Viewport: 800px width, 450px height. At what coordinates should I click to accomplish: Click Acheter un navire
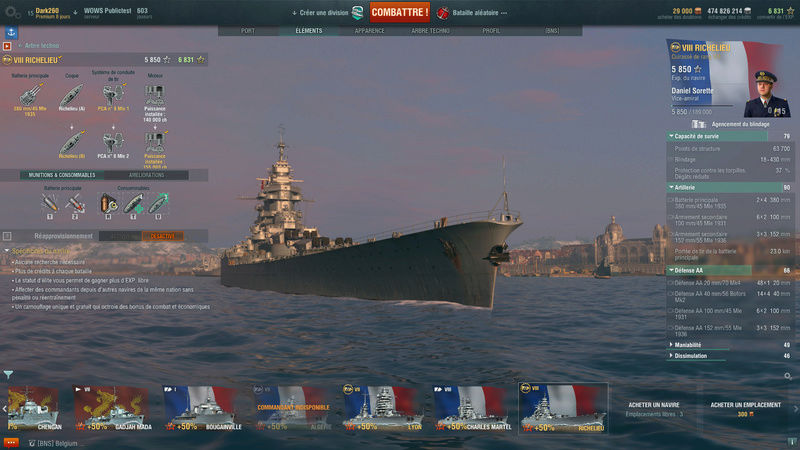[x=654, y=405]
